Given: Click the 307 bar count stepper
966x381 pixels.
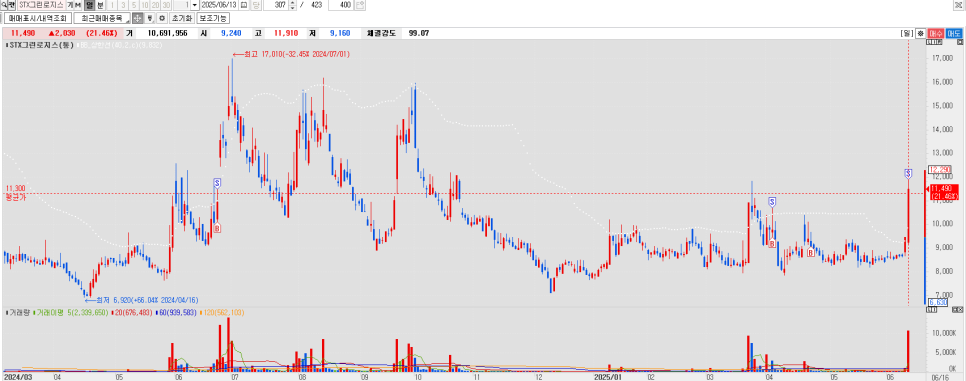Looking at the screenshot, I should point(292,5).
